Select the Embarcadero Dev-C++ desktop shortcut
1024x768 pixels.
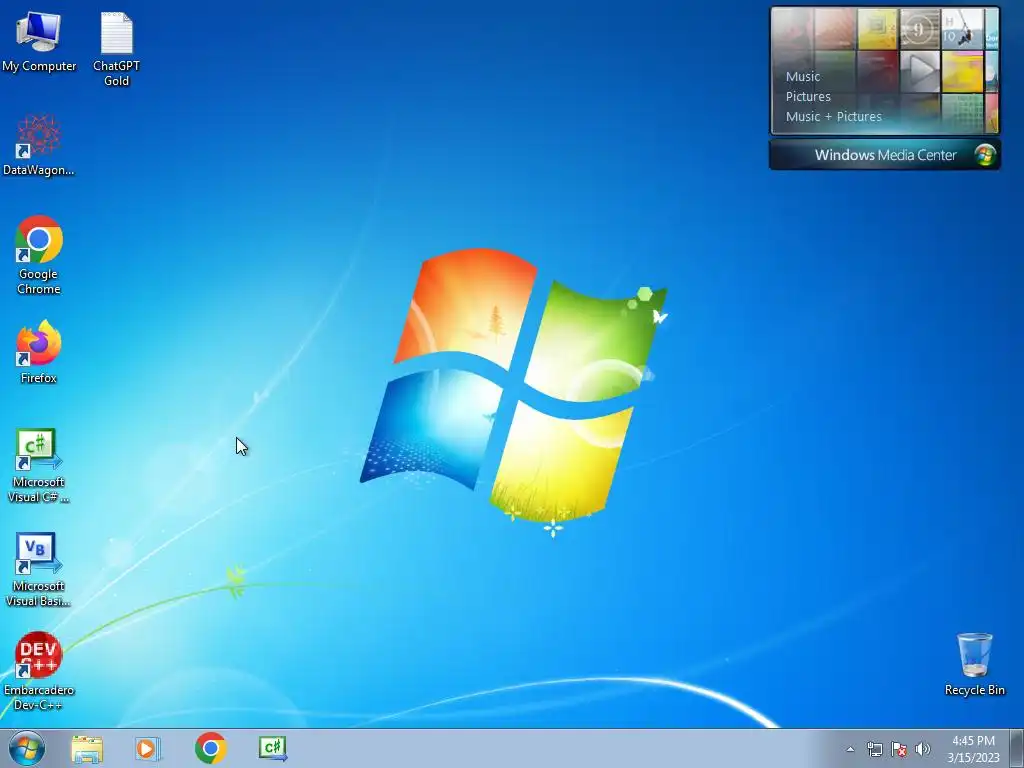(x=39, y=671)
